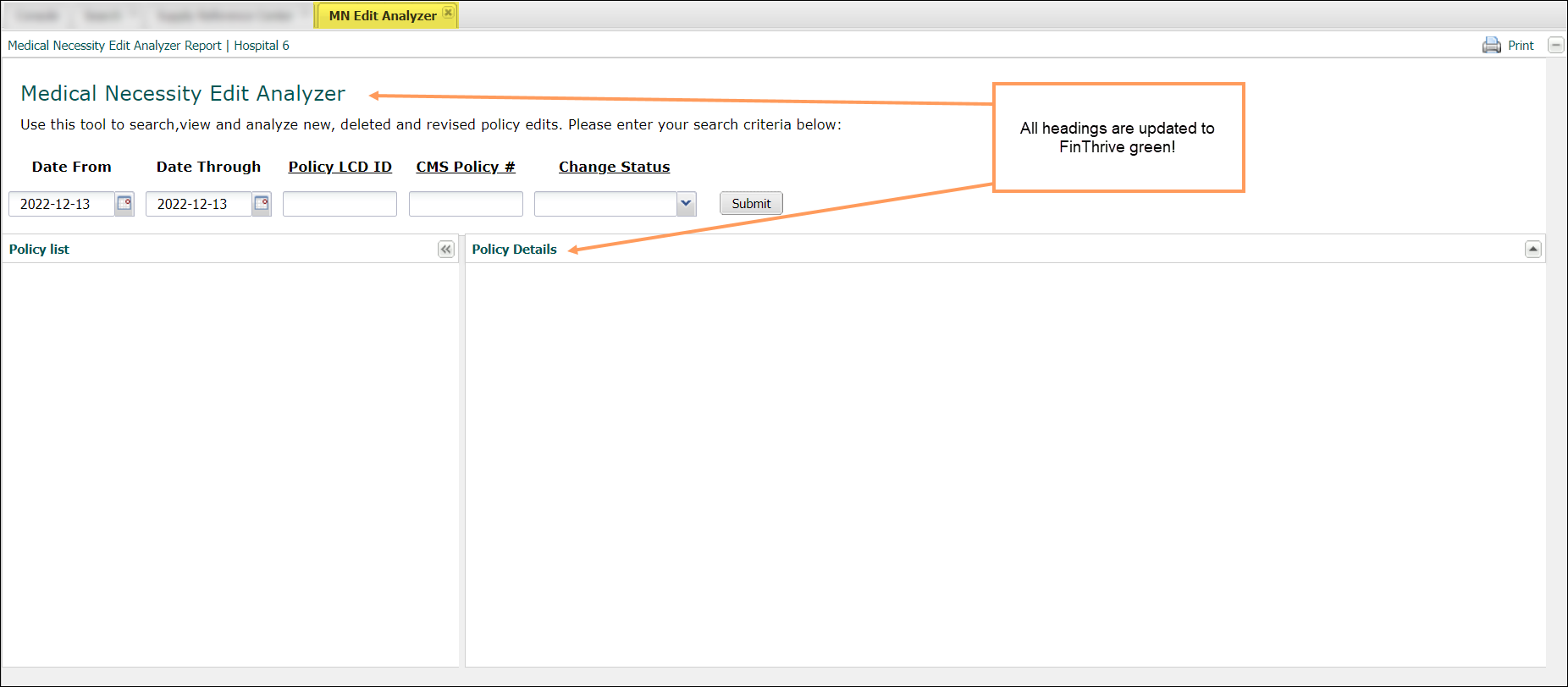Open the Date From calendar picker
1568x687 pixels.
tap(124, 204)
